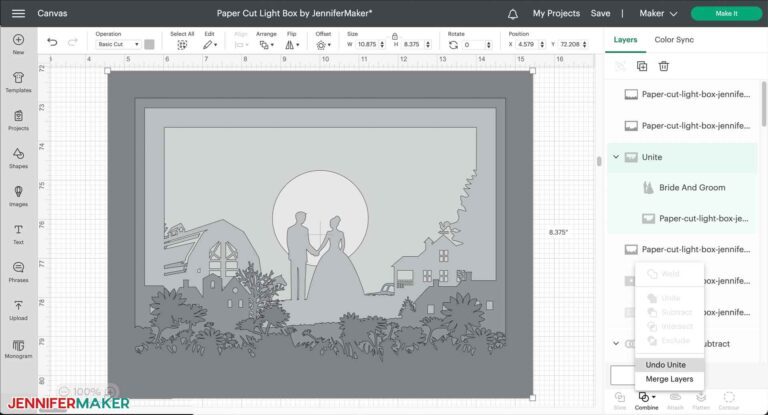The image size is (768, 415).
Task: Click the Rotate angle field
Action: pyautogui.click(x=474, y=45)
